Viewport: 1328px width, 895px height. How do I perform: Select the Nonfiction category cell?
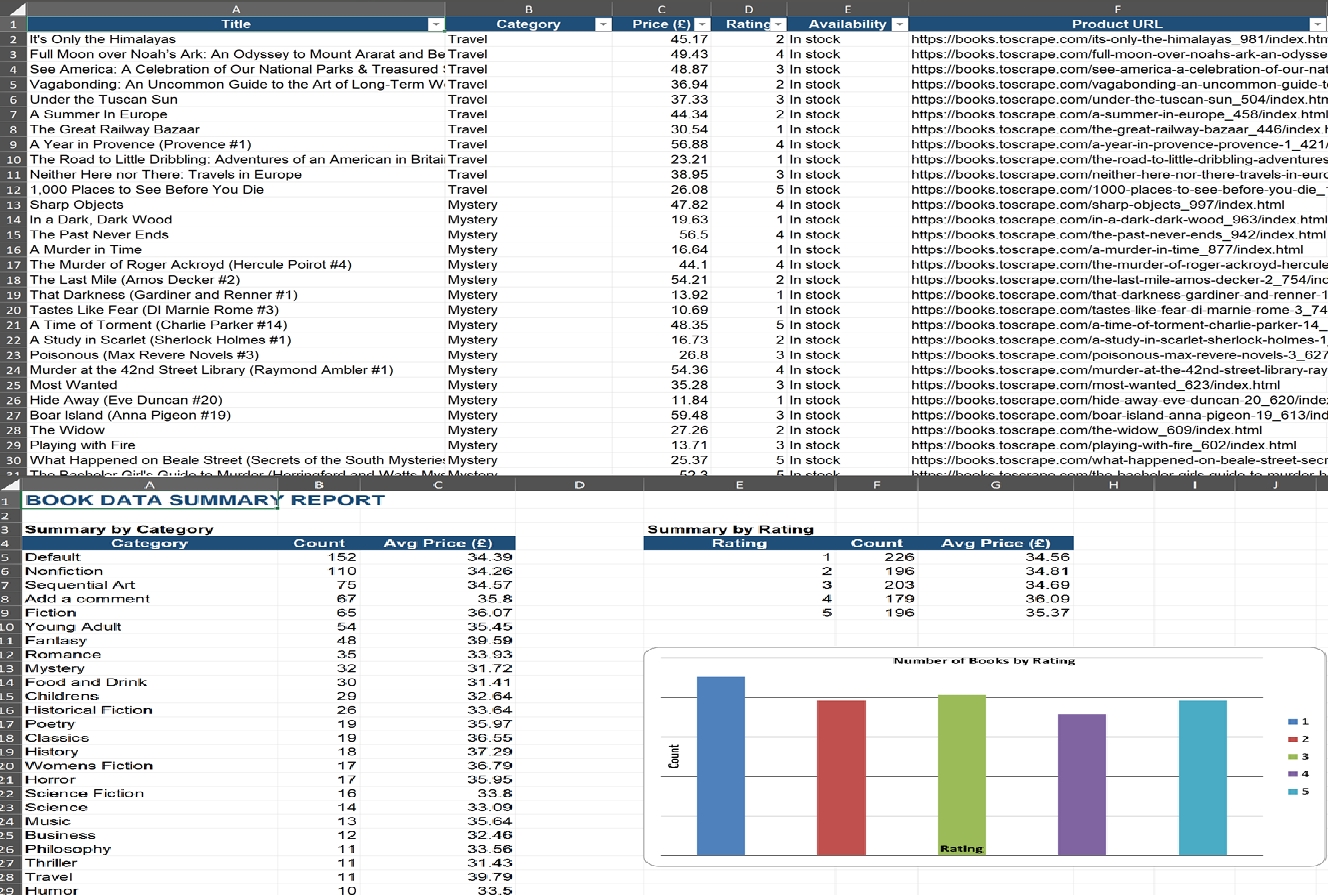[x=149, y=571]
